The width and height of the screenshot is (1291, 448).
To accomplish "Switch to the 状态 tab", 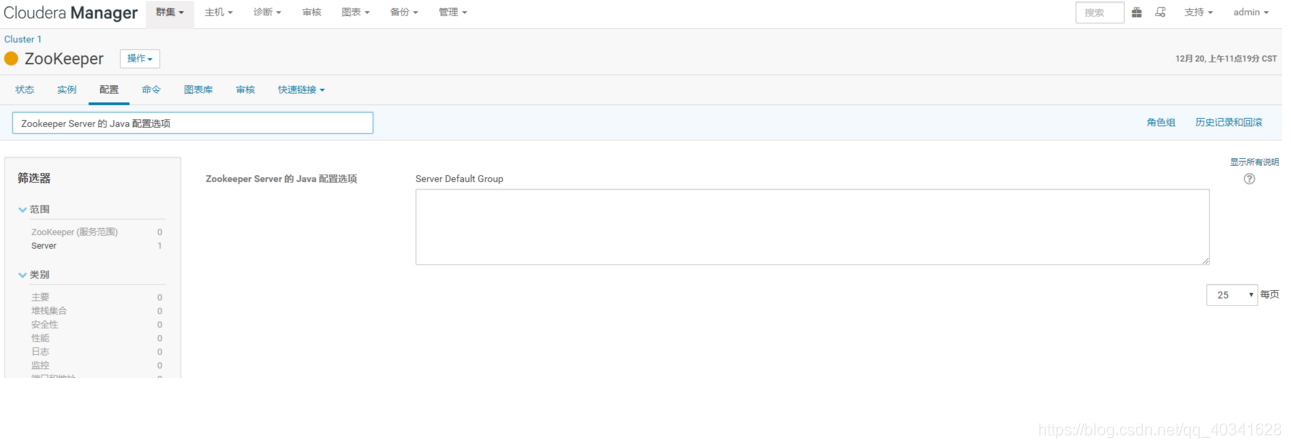I will [25, 90].
